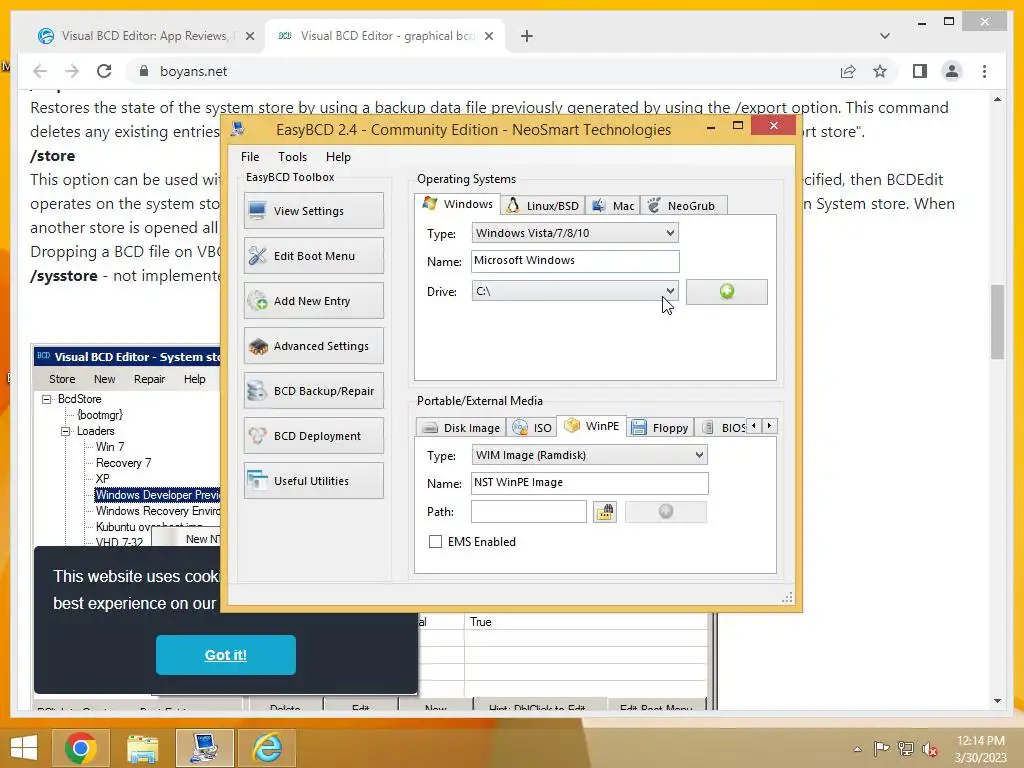Open View Settings in EasyBCD Toolbox
Screen dimensions: 1024x768
click(x=313, y=211)
